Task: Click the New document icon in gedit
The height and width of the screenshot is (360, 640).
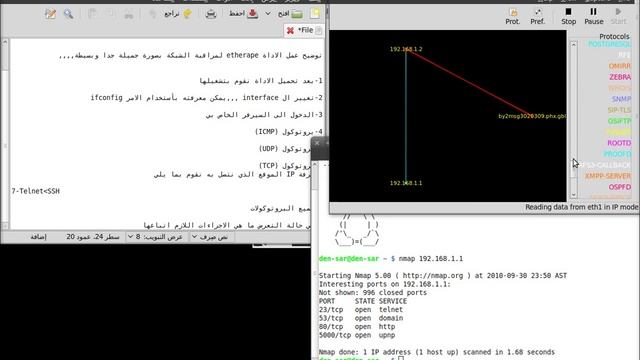Action: 315,13
